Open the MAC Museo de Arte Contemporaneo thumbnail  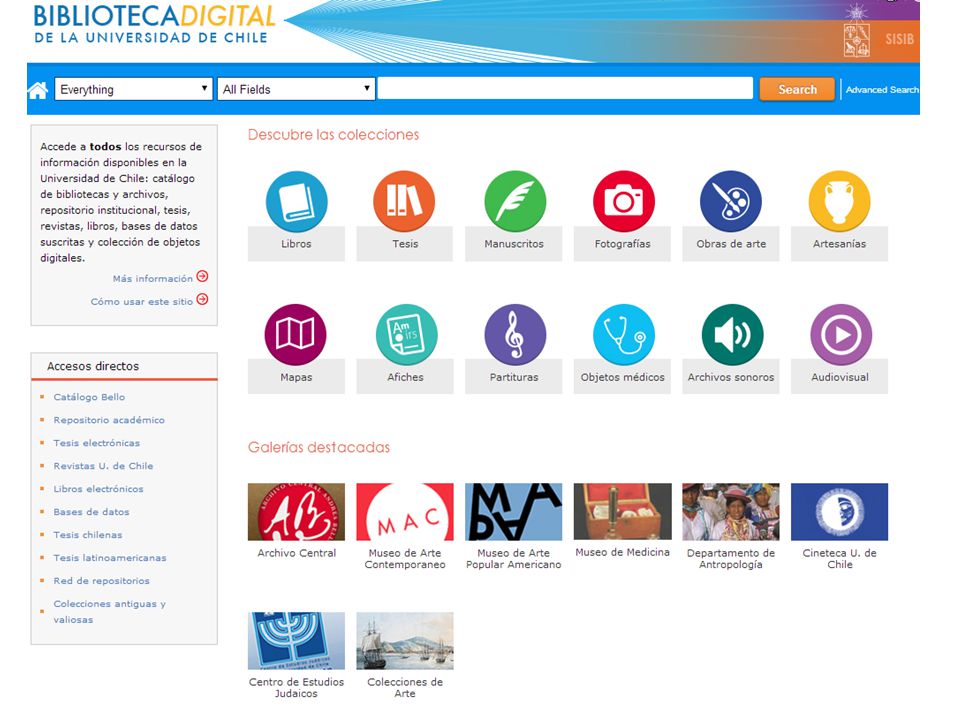coord(405,512)
